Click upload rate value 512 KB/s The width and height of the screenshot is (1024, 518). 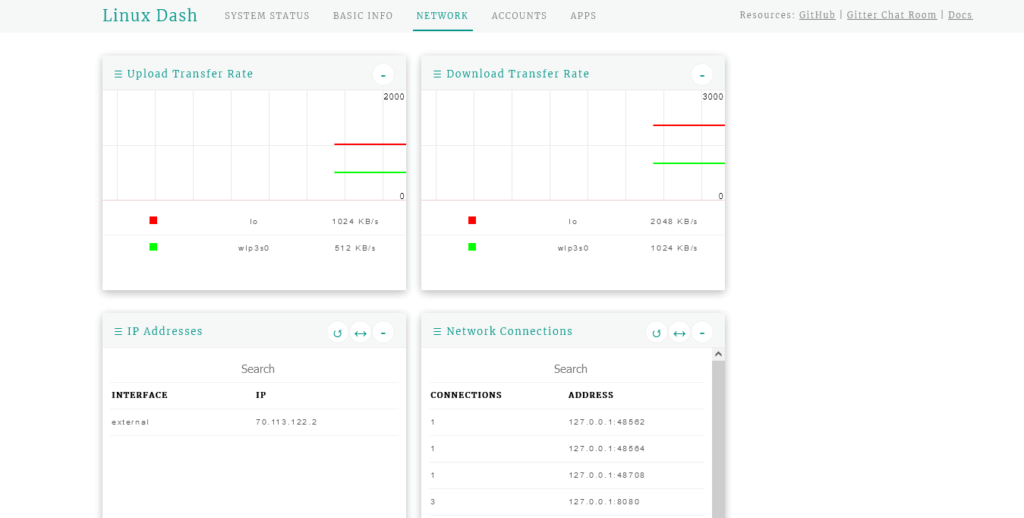tap(355, 248)
